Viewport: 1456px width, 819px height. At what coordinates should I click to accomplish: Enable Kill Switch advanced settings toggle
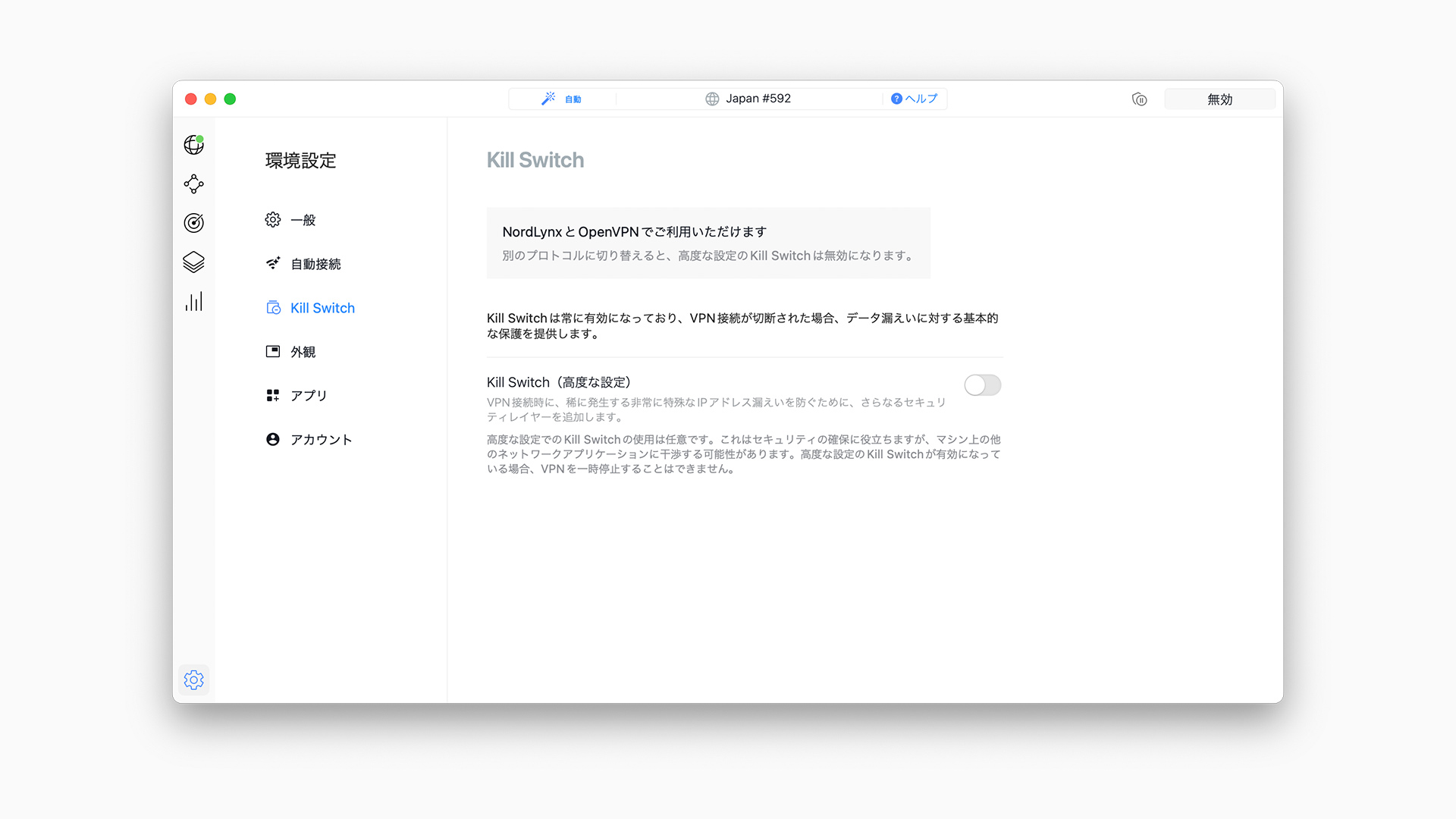pyautogui.click(x=982, y=385)
